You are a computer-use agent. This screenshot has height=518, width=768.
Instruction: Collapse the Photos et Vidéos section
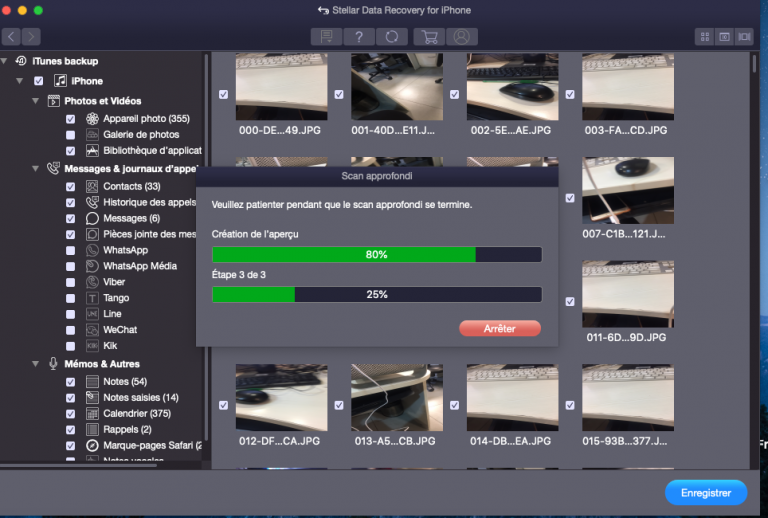coord(35,101)
